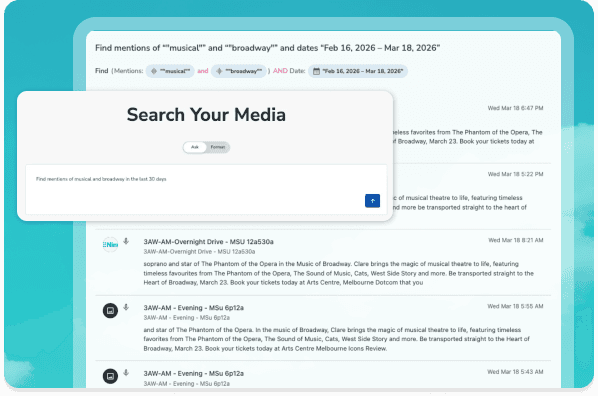Click the microphone icon on Overnight Drive result
Image resolution: width=598 pixels, height=396 pixels.
coord(126,241)
